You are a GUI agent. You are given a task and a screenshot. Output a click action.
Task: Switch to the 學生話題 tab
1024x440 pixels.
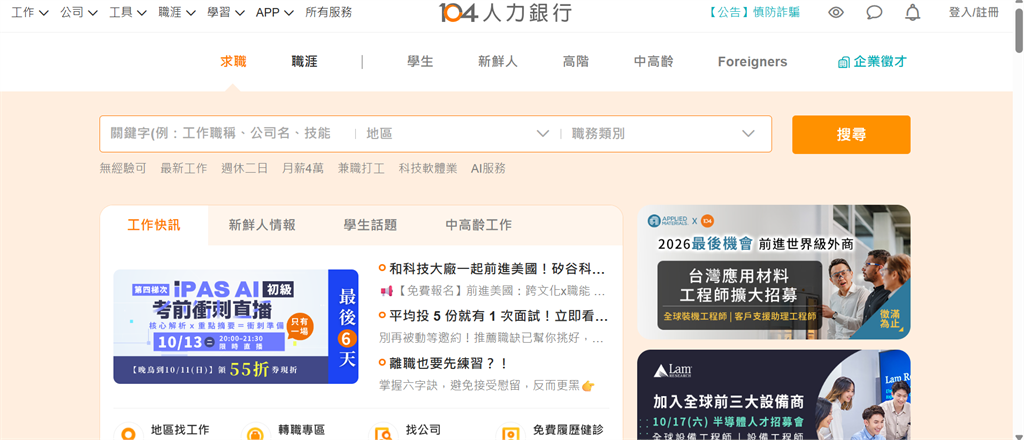tap(370, 225)
